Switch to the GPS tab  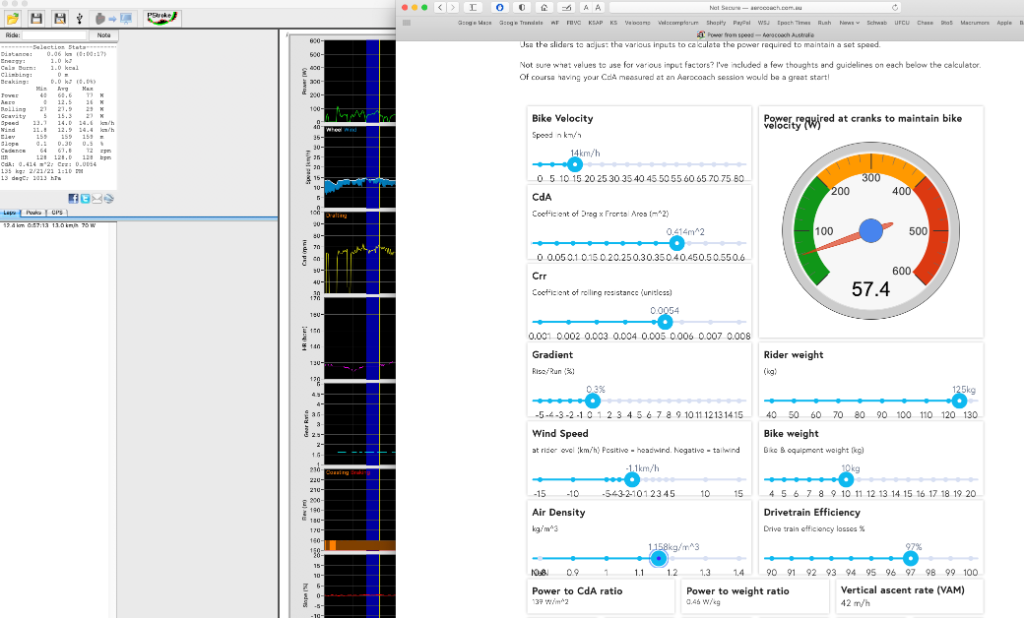pyautogui.click(x=57, y=212)
